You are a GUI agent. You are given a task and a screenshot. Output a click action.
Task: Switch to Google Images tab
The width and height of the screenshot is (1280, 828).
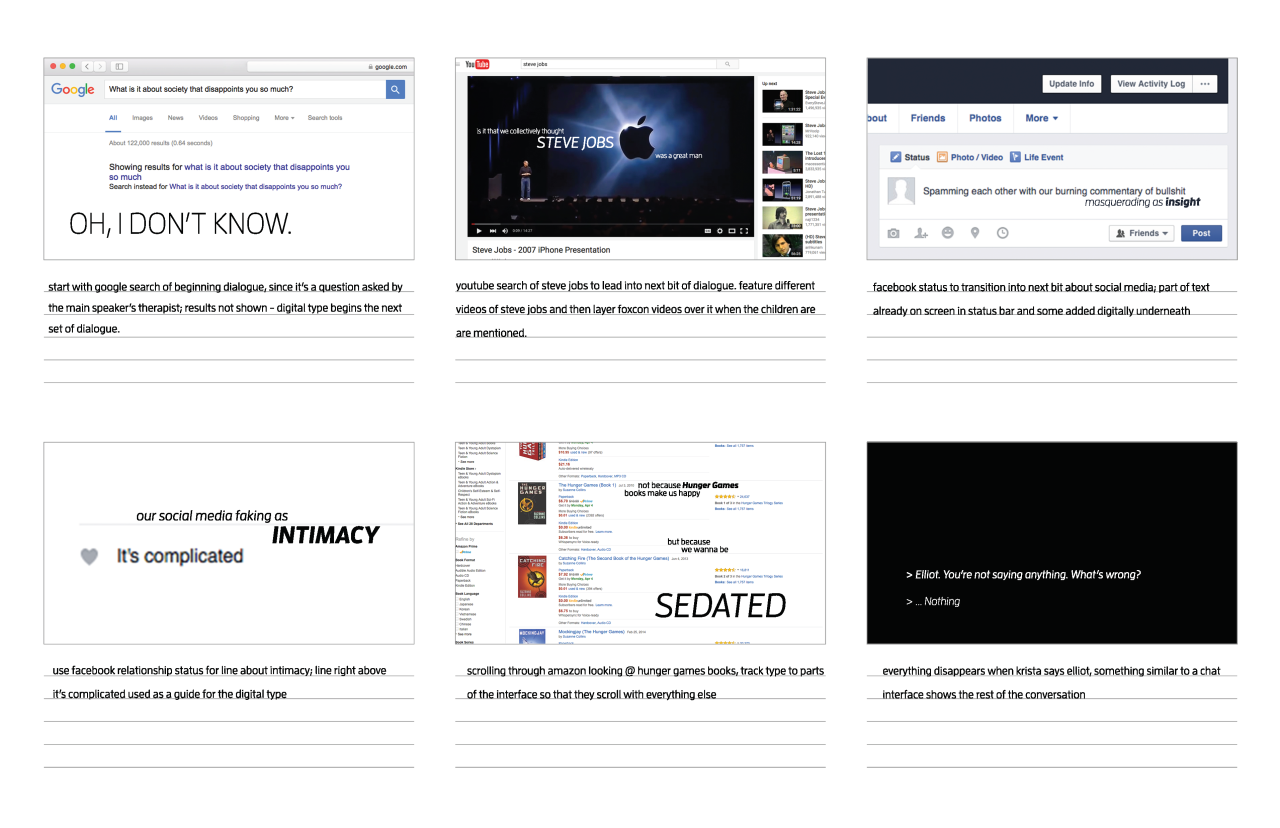(143, 118)
